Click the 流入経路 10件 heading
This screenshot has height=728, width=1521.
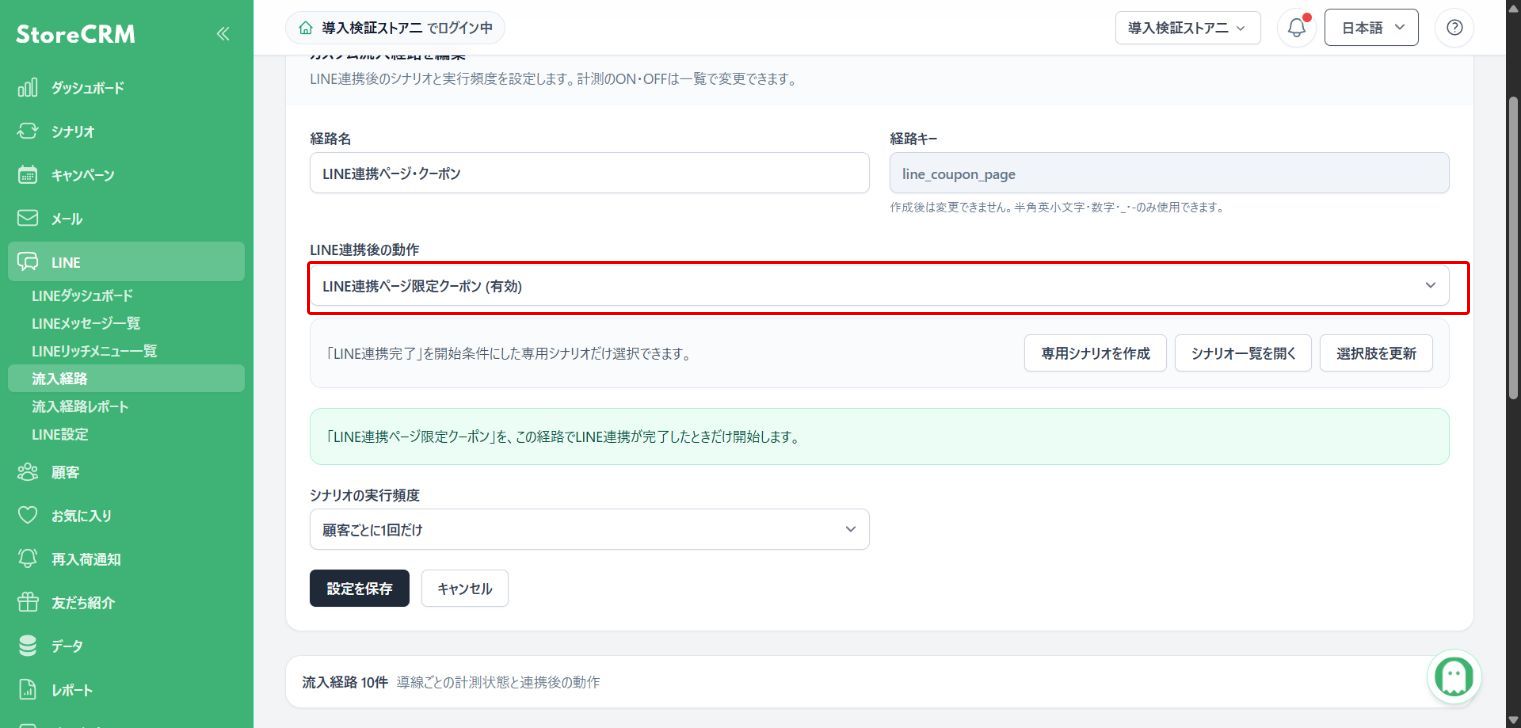344,682
